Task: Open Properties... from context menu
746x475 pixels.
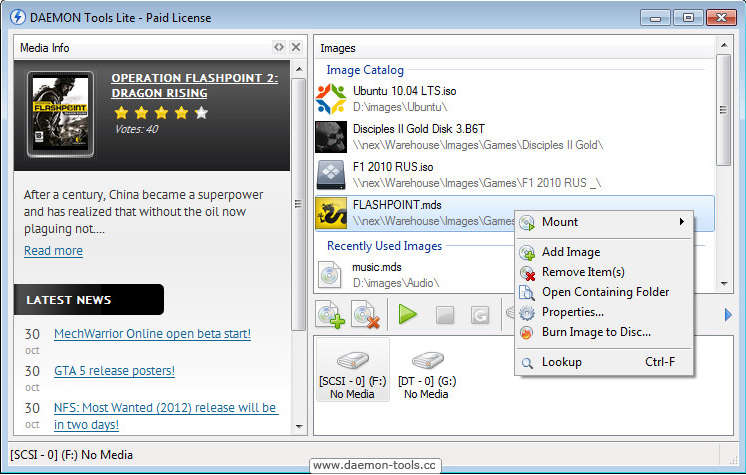Action: click(603, 312)
